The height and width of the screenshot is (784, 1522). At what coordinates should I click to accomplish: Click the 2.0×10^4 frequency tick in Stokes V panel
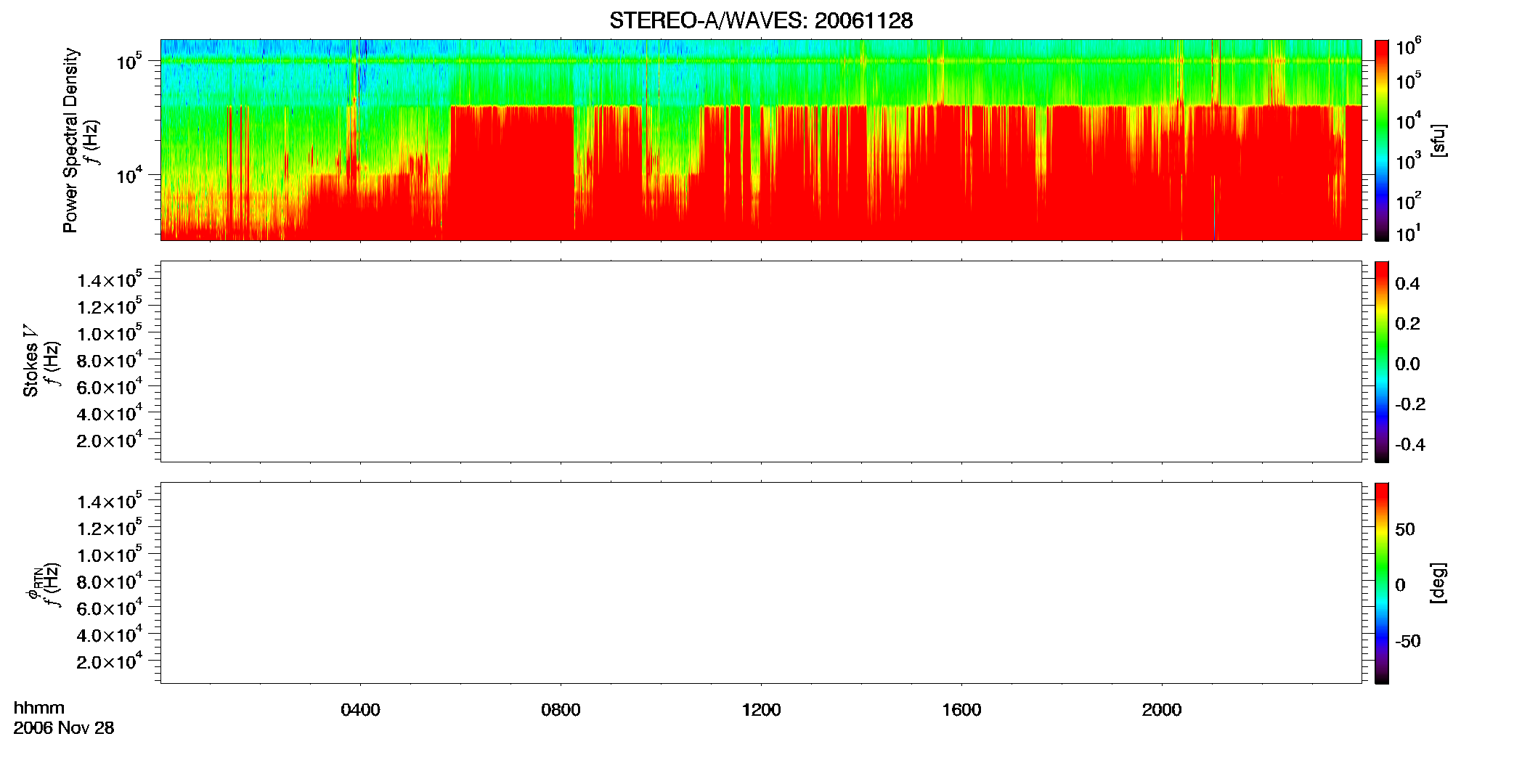tap(110, 440)
